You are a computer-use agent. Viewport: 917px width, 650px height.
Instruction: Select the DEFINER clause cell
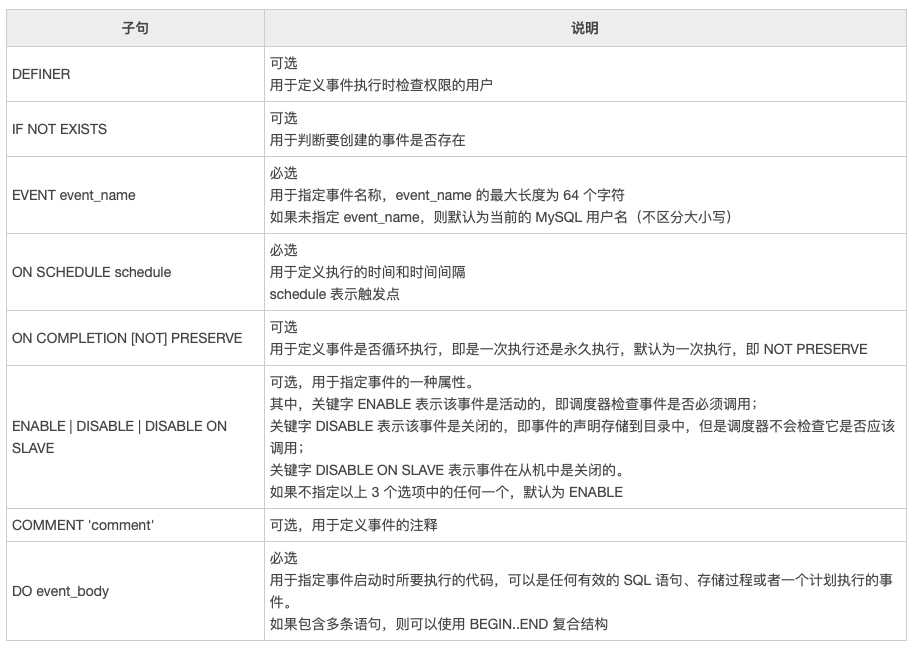tap(41, 74)
